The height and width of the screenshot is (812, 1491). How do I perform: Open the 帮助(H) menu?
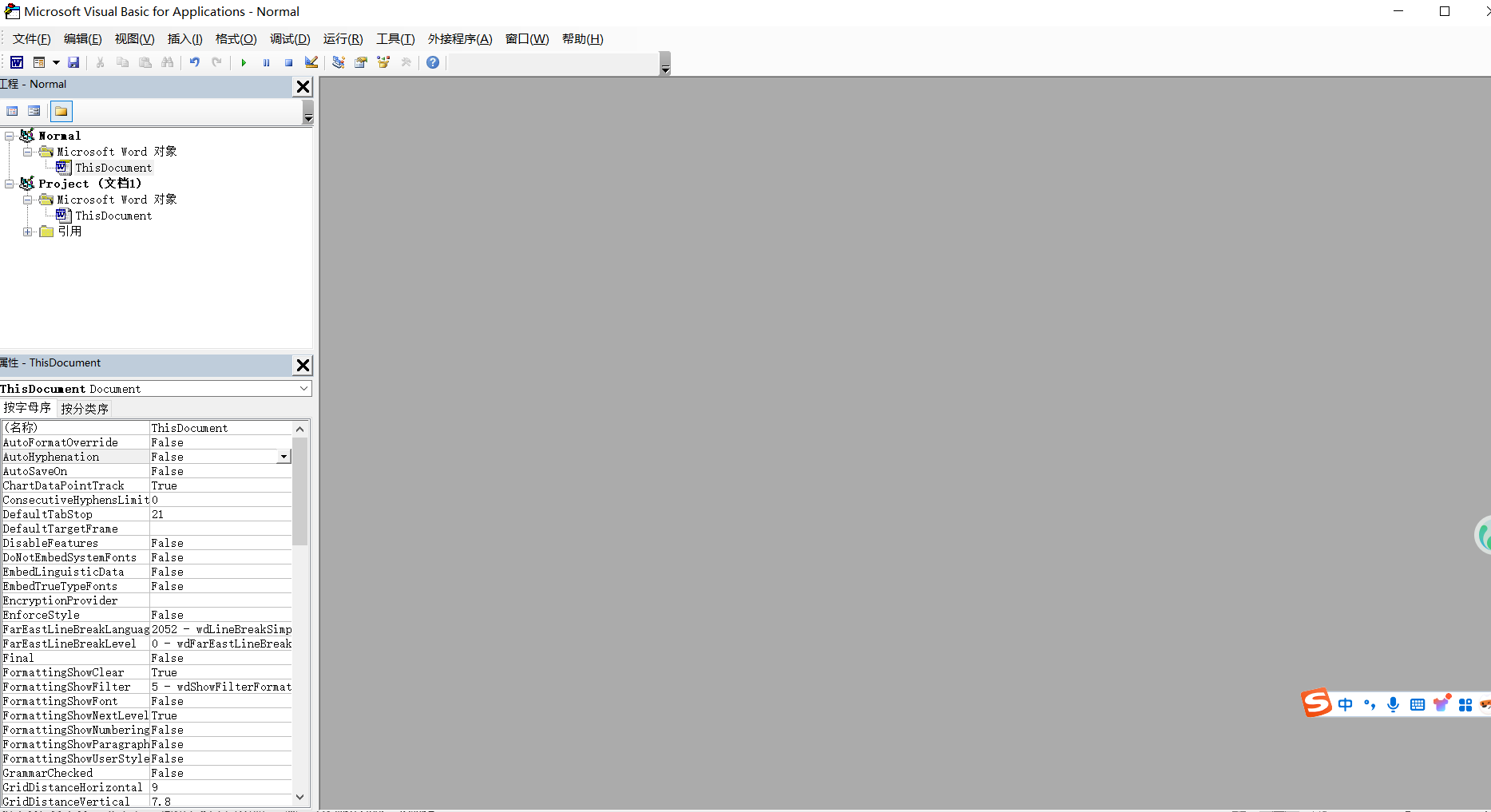(582, 39)
